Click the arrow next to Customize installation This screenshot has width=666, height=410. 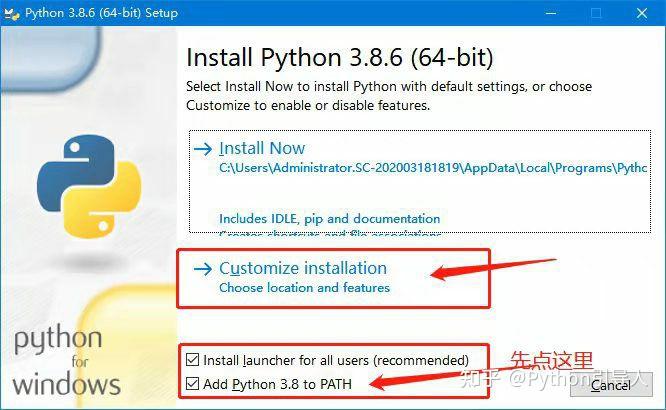click(x=203, y=268)
